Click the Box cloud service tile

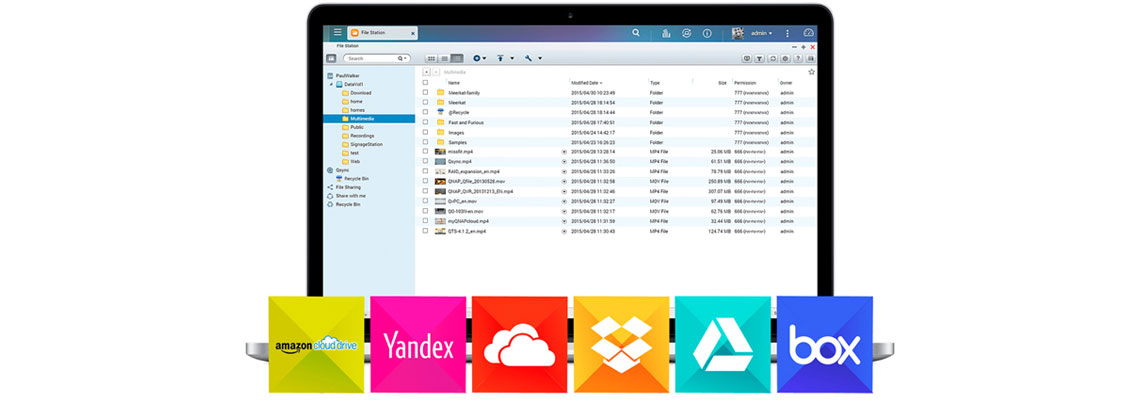click(824, 345)
